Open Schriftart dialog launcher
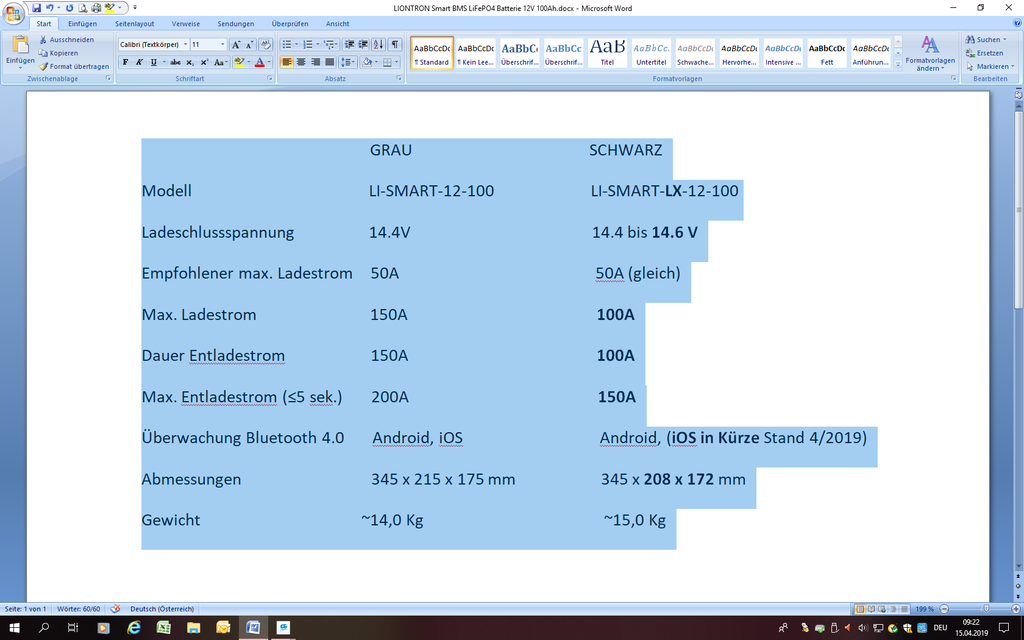 point(270,78)
